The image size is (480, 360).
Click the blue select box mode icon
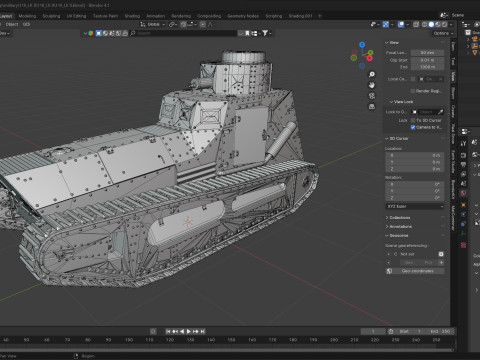99,33
